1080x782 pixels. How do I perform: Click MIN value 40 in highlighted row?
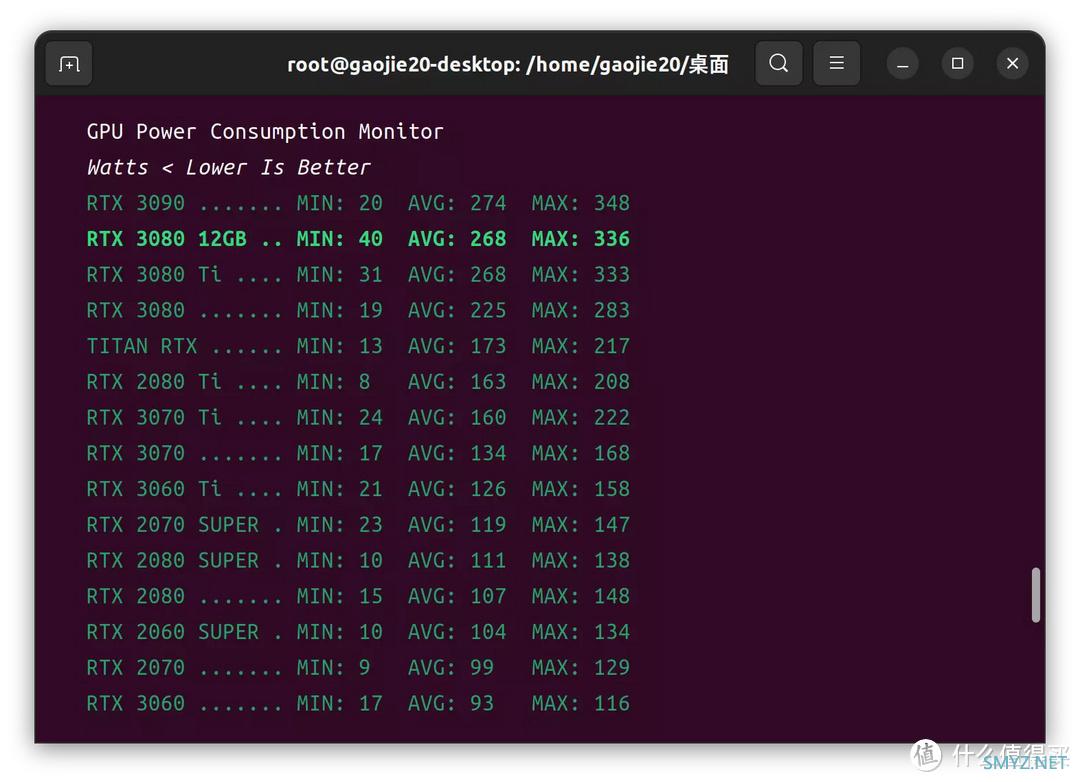pyautogui.click(x=371, y=239)
